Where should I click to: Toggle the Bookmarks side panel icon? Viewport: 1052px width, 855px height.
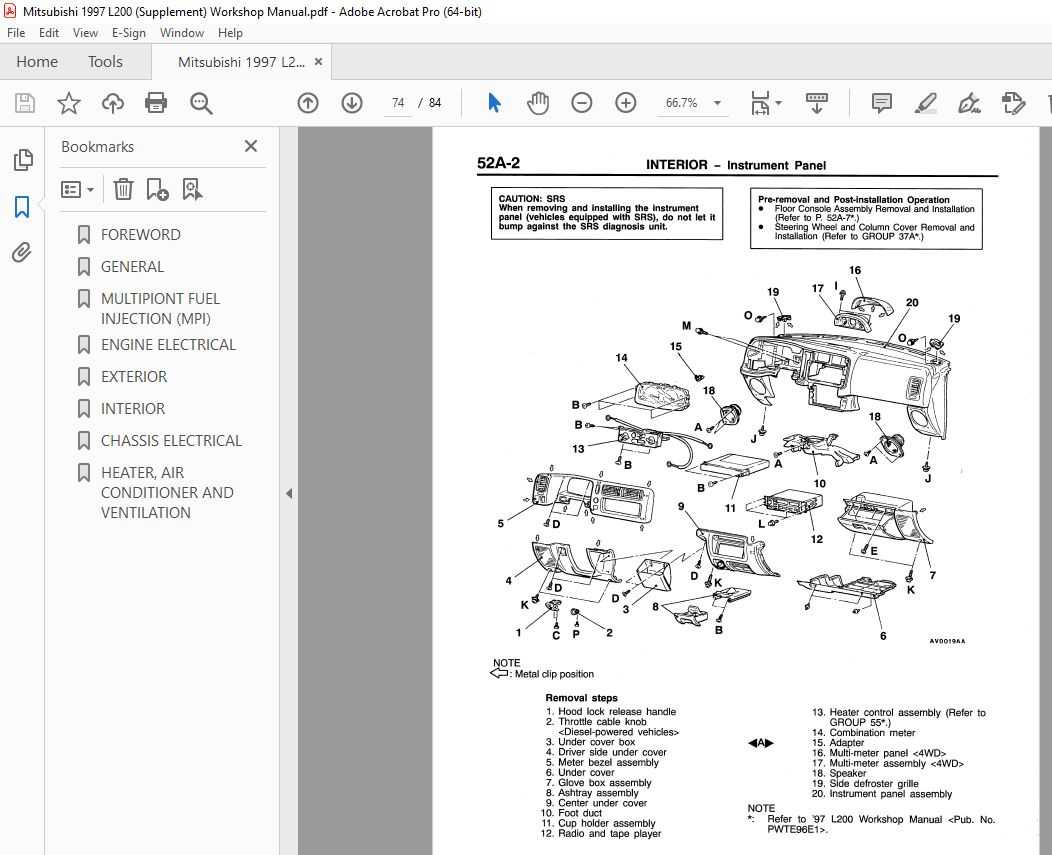coord(22,207)
